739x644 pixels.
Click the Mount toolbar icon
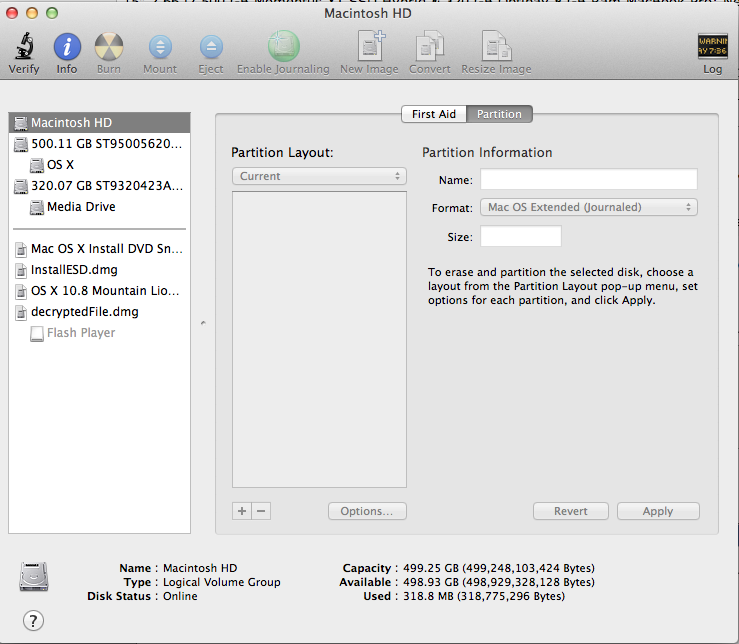point(160,47)
